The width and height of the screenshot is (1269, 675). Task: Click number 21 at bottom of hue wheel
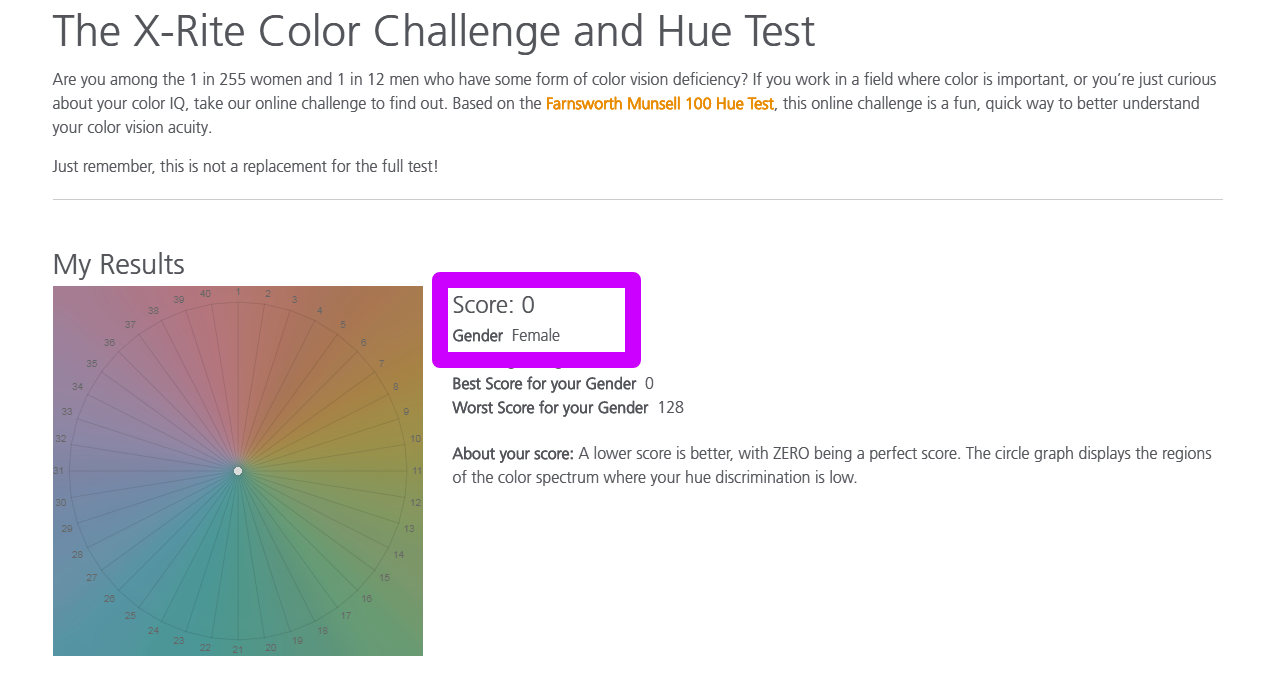(x=238, y=650)
